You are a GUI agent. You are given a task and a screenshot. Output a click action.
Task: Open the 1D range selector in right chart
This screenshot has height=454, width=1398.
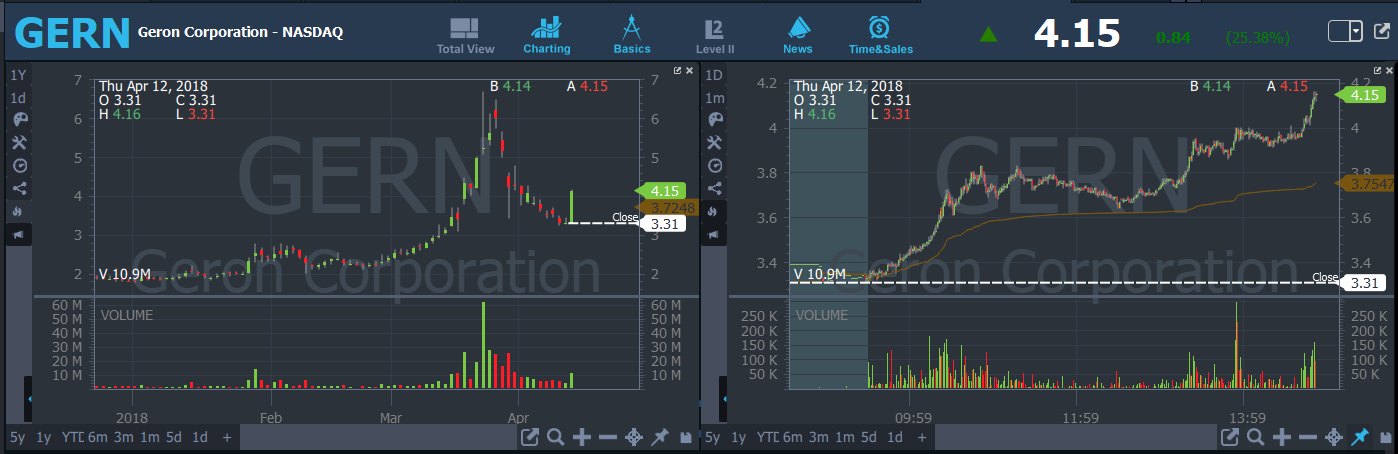[714, 75]
